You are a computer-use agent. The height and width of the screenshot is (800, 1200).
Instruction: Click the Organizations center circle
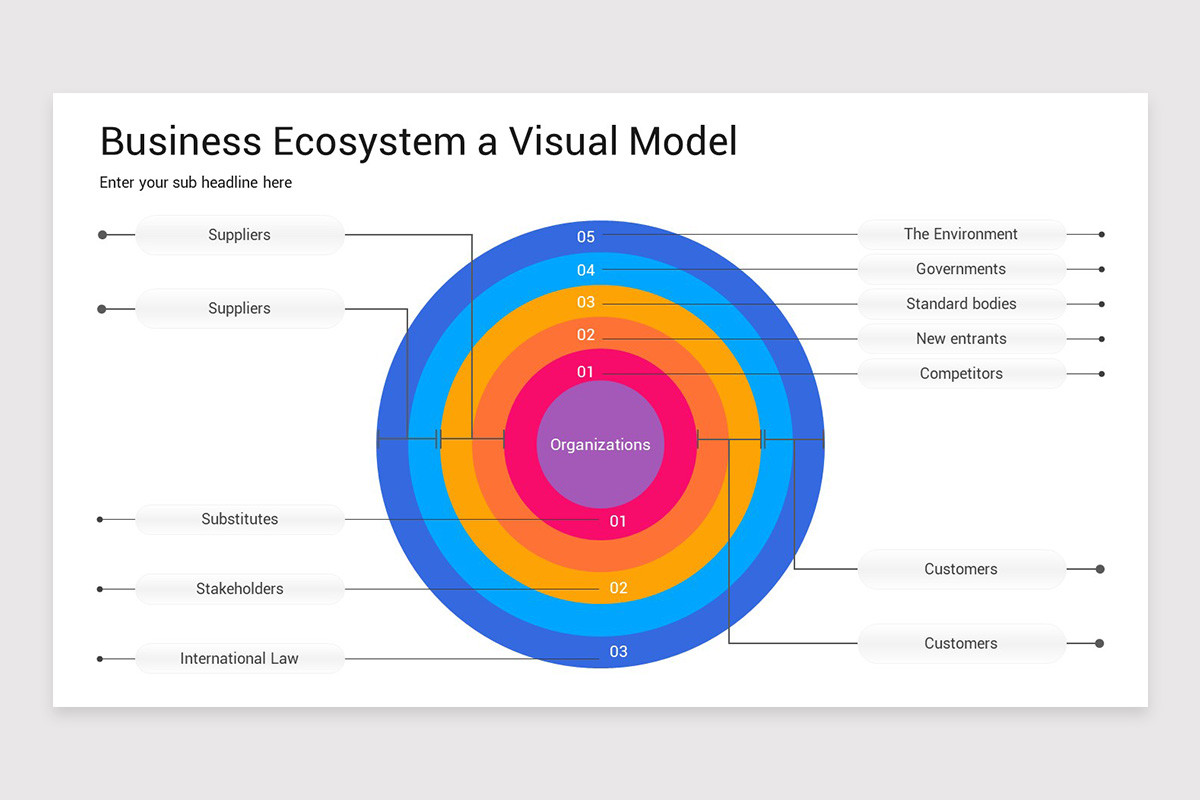600,445
